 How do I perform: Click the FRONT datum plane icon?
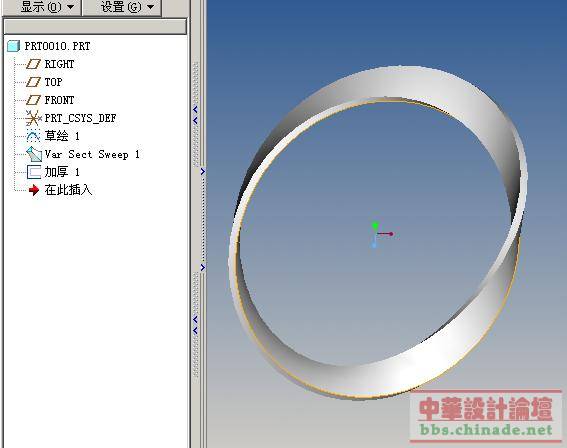[x=34, y=100]
